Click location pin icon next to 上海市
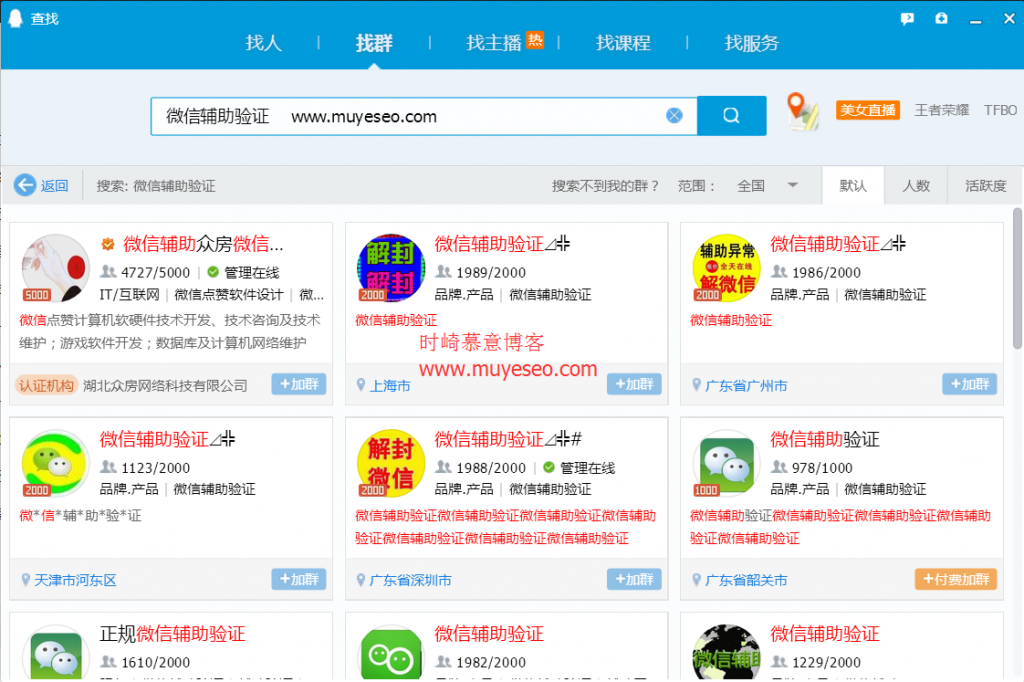Screen dimensions: 1024x682 (x=360, y=385)
